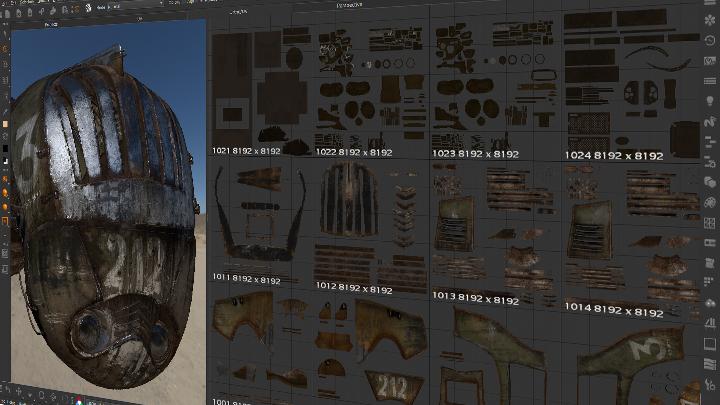The height and width of the screenshot is (405, 720).
Task: Select the beige foreground color swatch
Action: pos(5,124)
